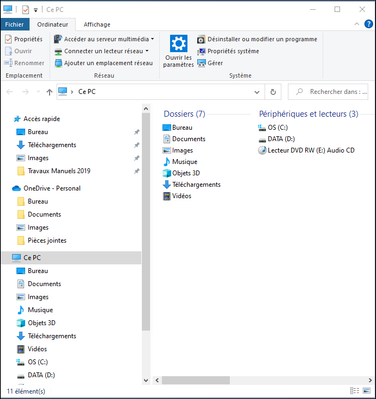This screenshot has width=376, height=399.
Task: Select Documents folder in Dossiers list
Action: [184, 139]
